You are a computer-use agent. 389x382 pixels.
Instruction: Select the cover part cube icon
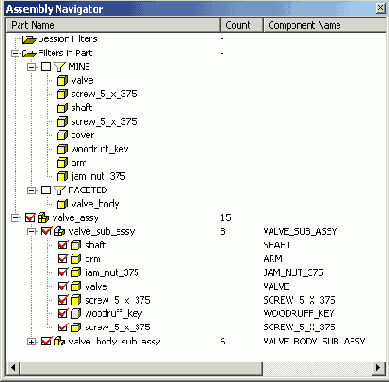62,135
